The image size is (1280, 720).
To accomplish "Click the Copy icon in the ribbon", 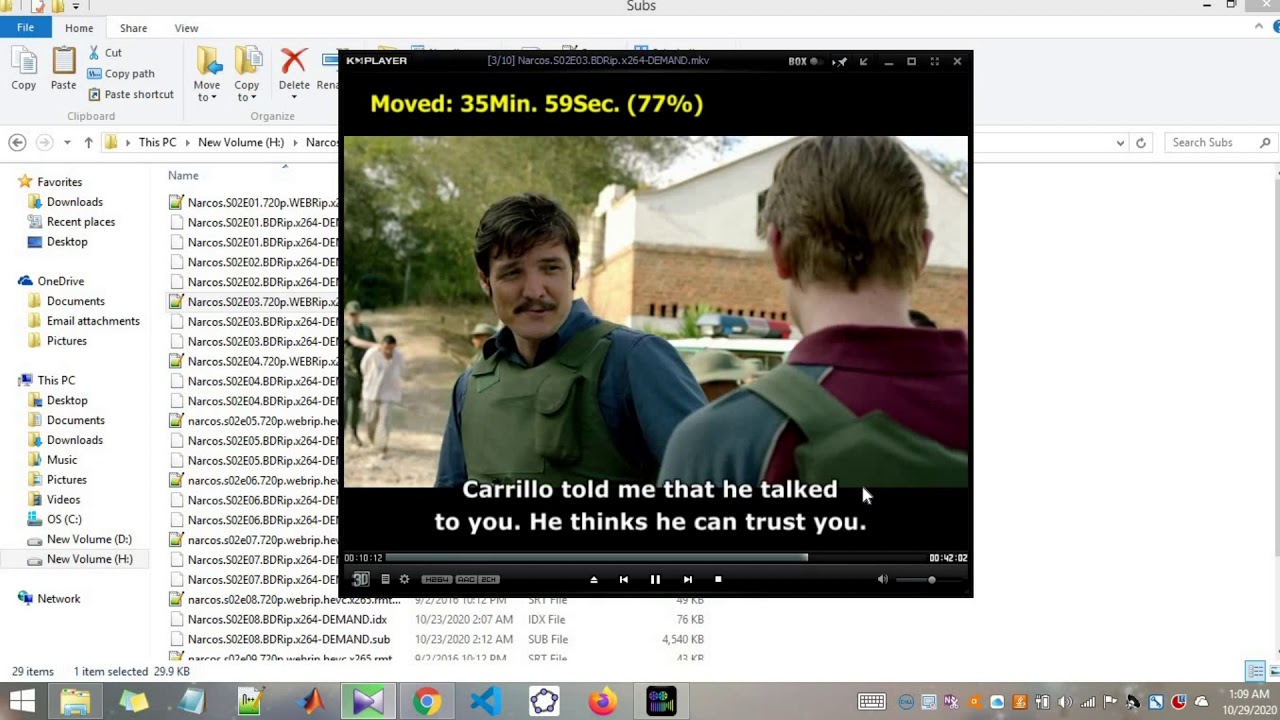I will 24,69.
